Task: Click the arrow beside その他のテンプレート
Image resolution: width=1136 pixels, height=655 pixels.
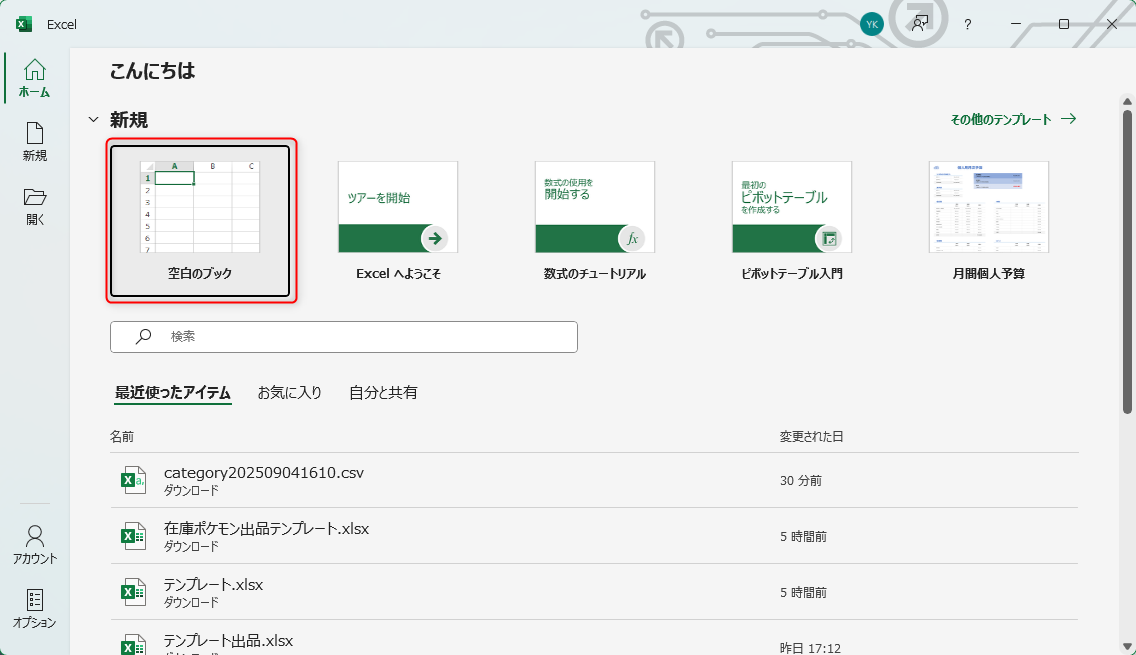Action: coord(1069,119)
